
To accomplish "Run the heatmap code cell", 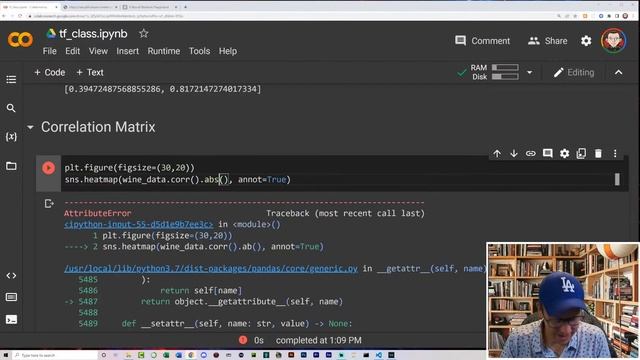I will click(49, 168).
